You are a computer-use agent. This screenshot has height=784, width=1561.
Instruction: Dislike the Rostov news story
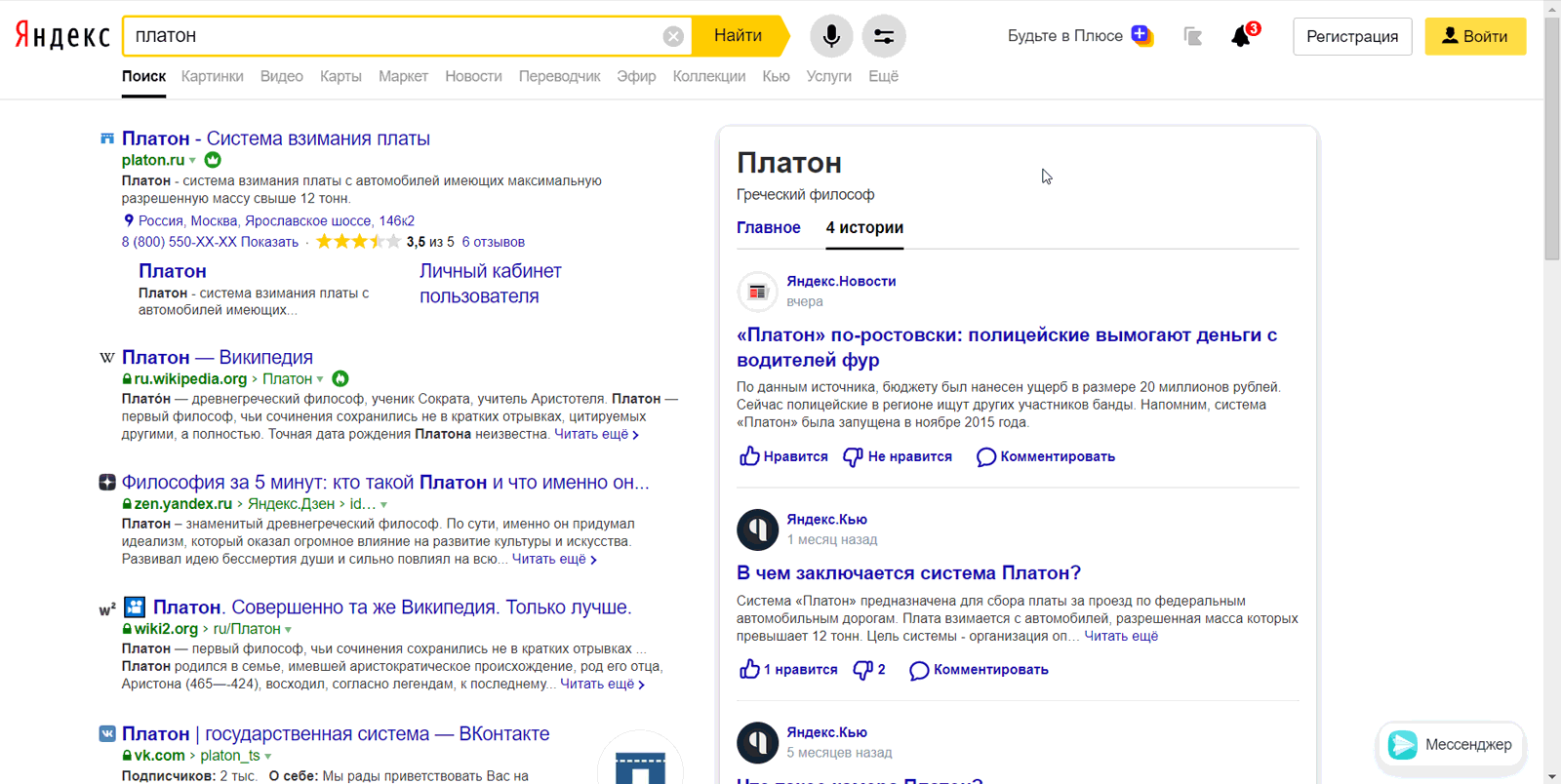[x=898, y=456]
